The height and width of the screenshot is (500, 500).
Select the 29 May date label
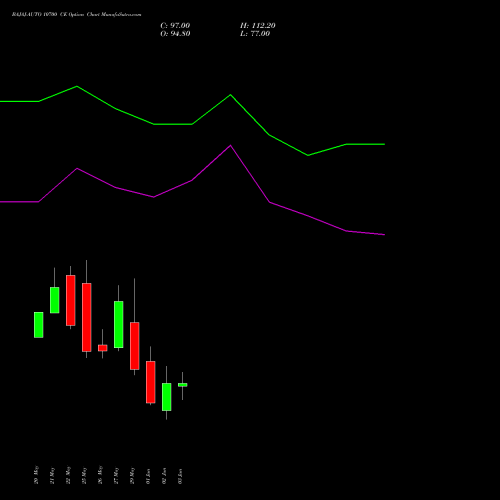click(132, 475)
